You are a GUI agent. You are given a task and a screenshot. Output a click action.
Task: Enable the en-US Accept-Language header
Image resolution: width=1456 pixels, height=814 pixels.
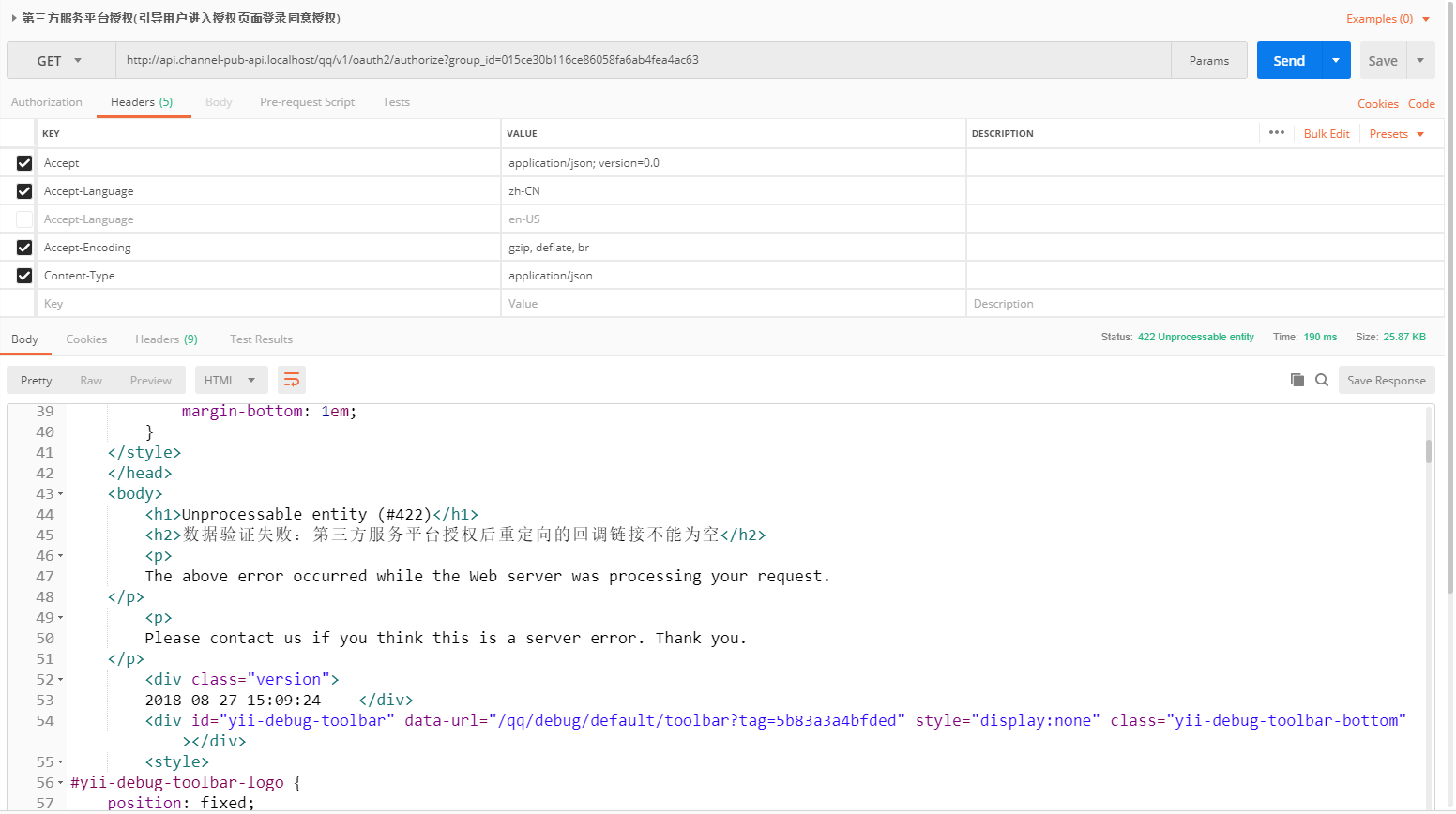[x=24, y=219]
